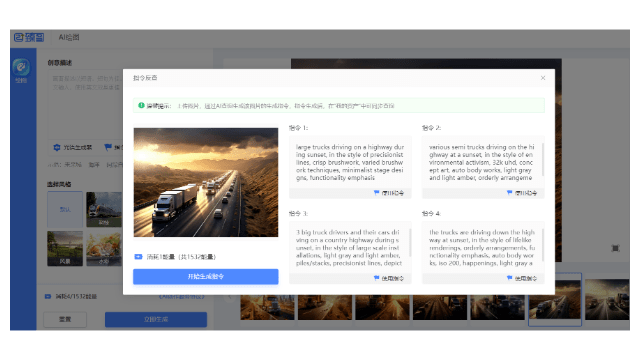The image size is (640, 360).
Task: Select the highlighted thumbnail in bottom result strip
Action: [555, 299]
